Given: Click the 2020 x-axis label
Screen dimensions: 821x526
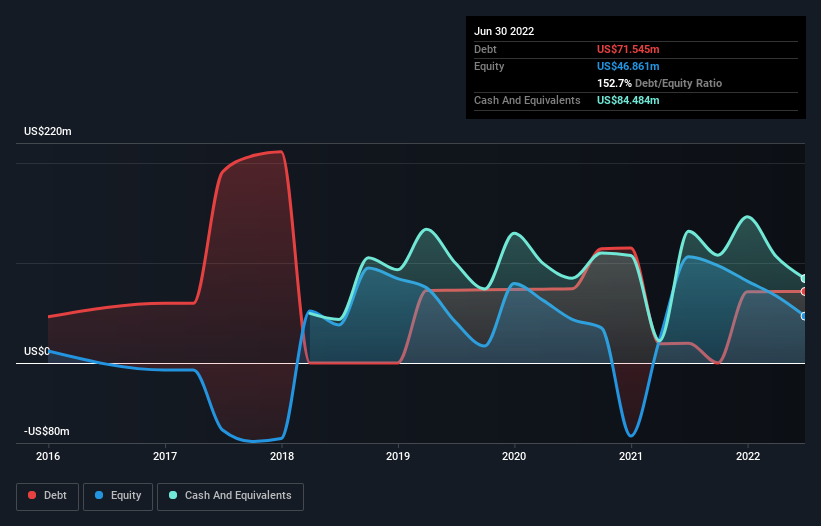Looking at the screenshot, I should (514, 456).
